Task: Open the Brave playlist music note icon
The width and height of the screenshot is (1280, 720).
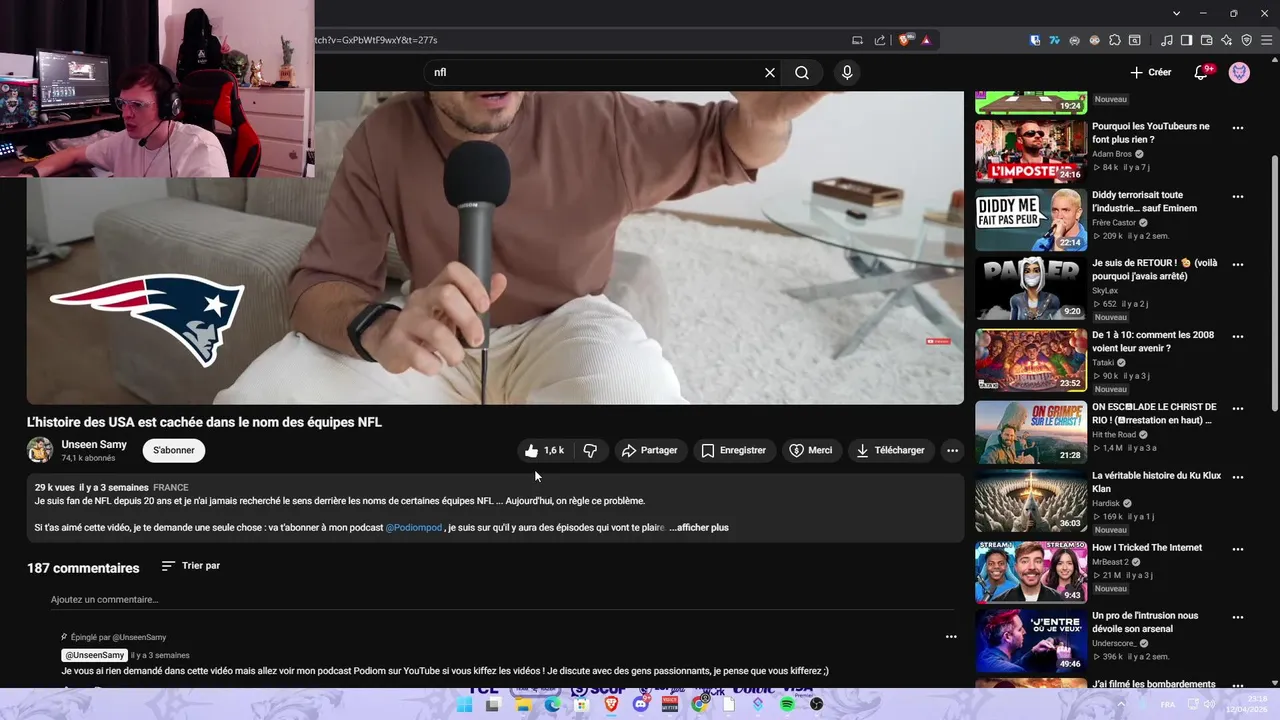Action: [1167, 40]
